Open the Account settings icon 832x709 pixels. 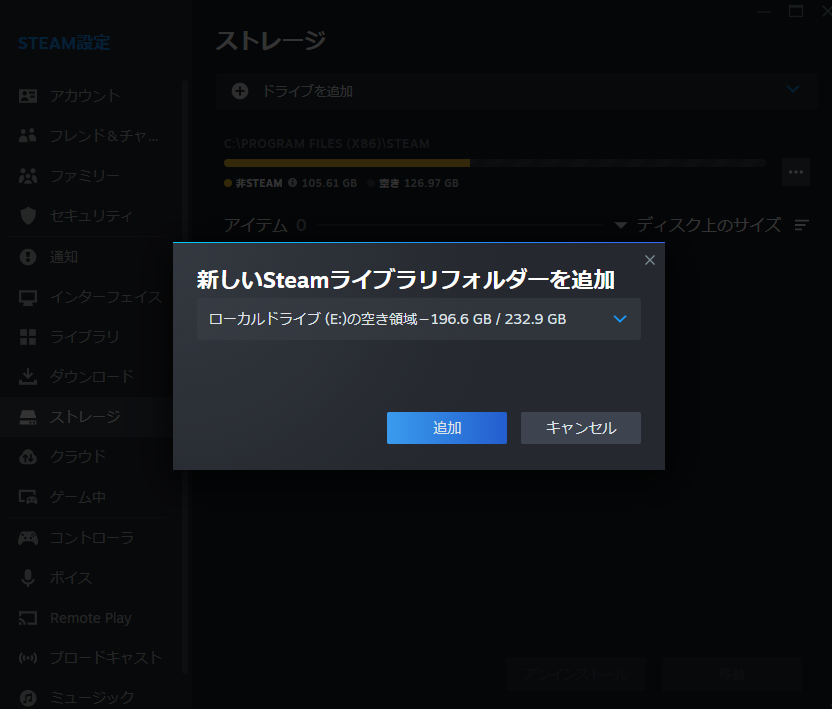click(28, 96)
